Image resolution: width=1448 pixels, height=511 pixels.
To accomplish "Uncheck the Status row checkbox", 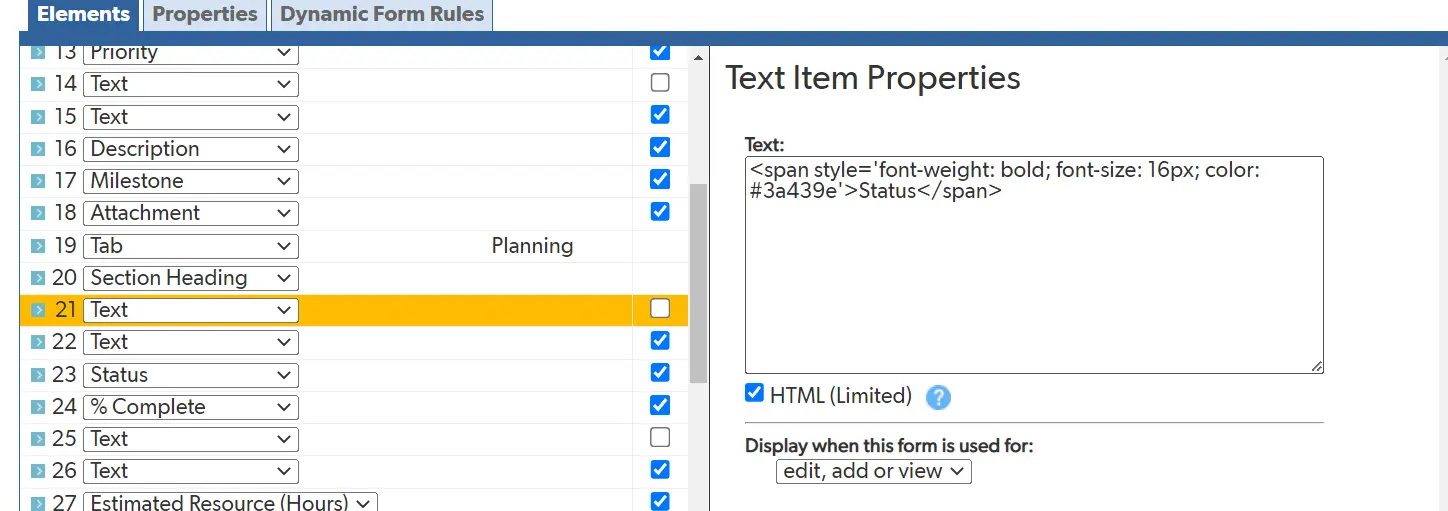I will pyautogui.click(x=660, y=372).
